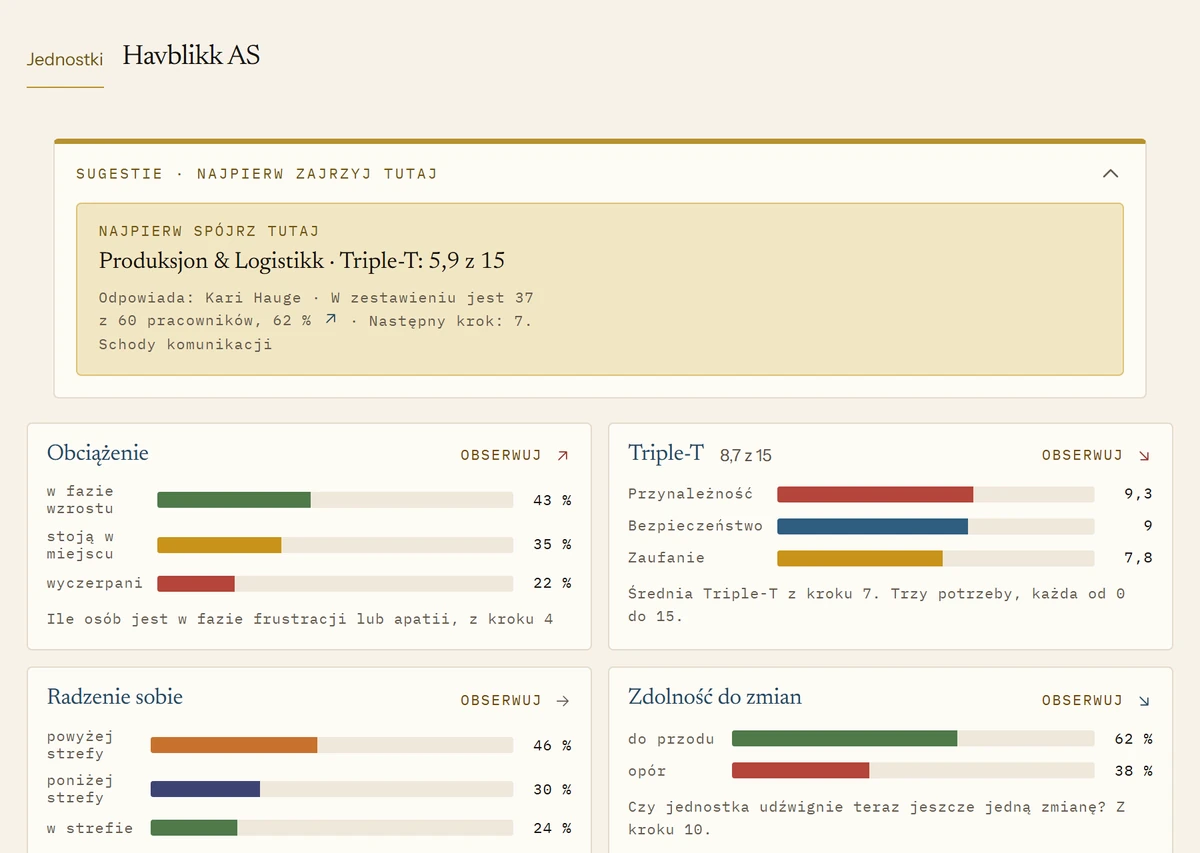
Task: Click the 'opór' red bar
Action: [x=801, y=771]
